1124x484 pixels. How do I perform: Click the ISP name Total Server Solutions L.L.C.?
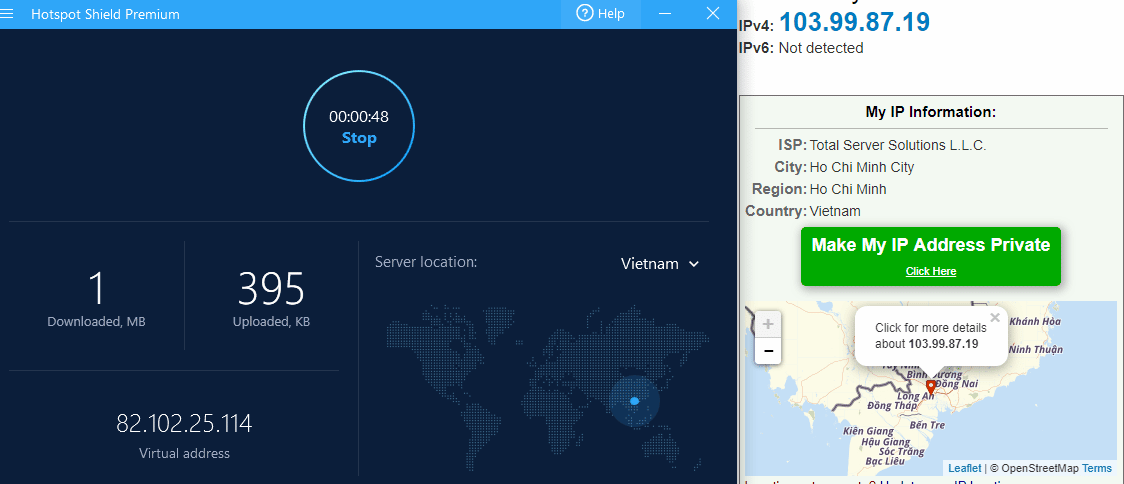pos(897,146)
